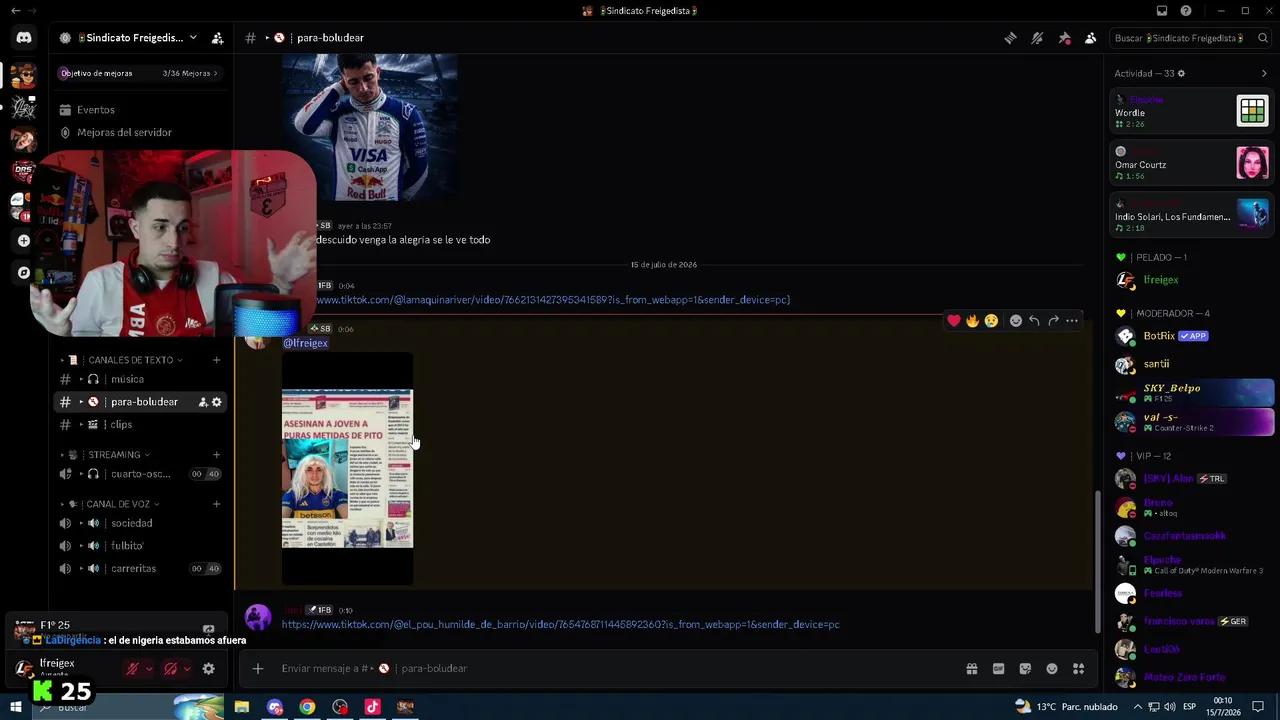
Task: Open the inbox icon in title bar
Action: [x=1162, y=11]
